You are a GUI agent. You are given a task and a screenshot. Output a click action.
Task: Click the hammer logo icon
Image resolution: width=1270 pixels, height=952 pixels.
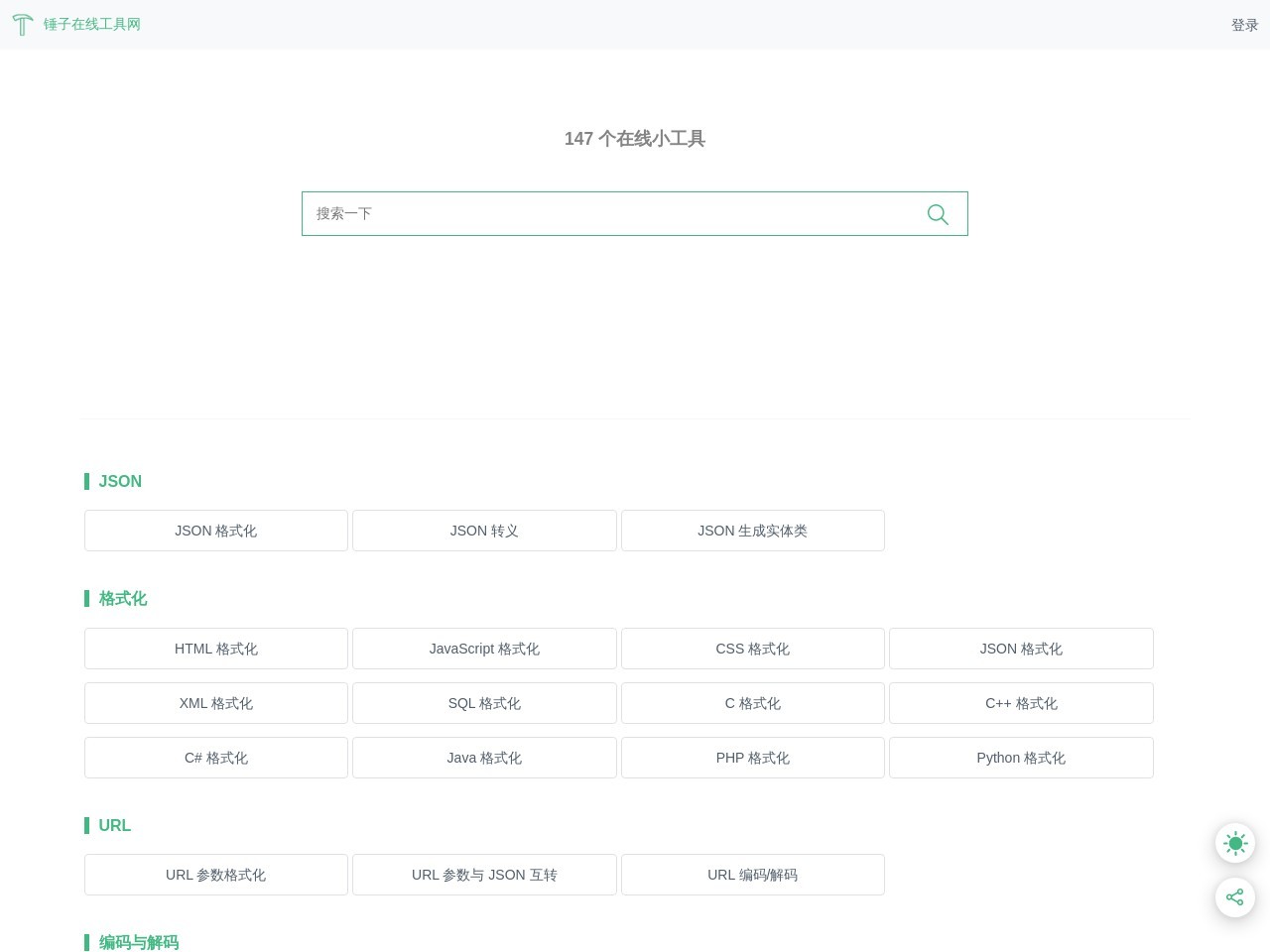(22, 24)
